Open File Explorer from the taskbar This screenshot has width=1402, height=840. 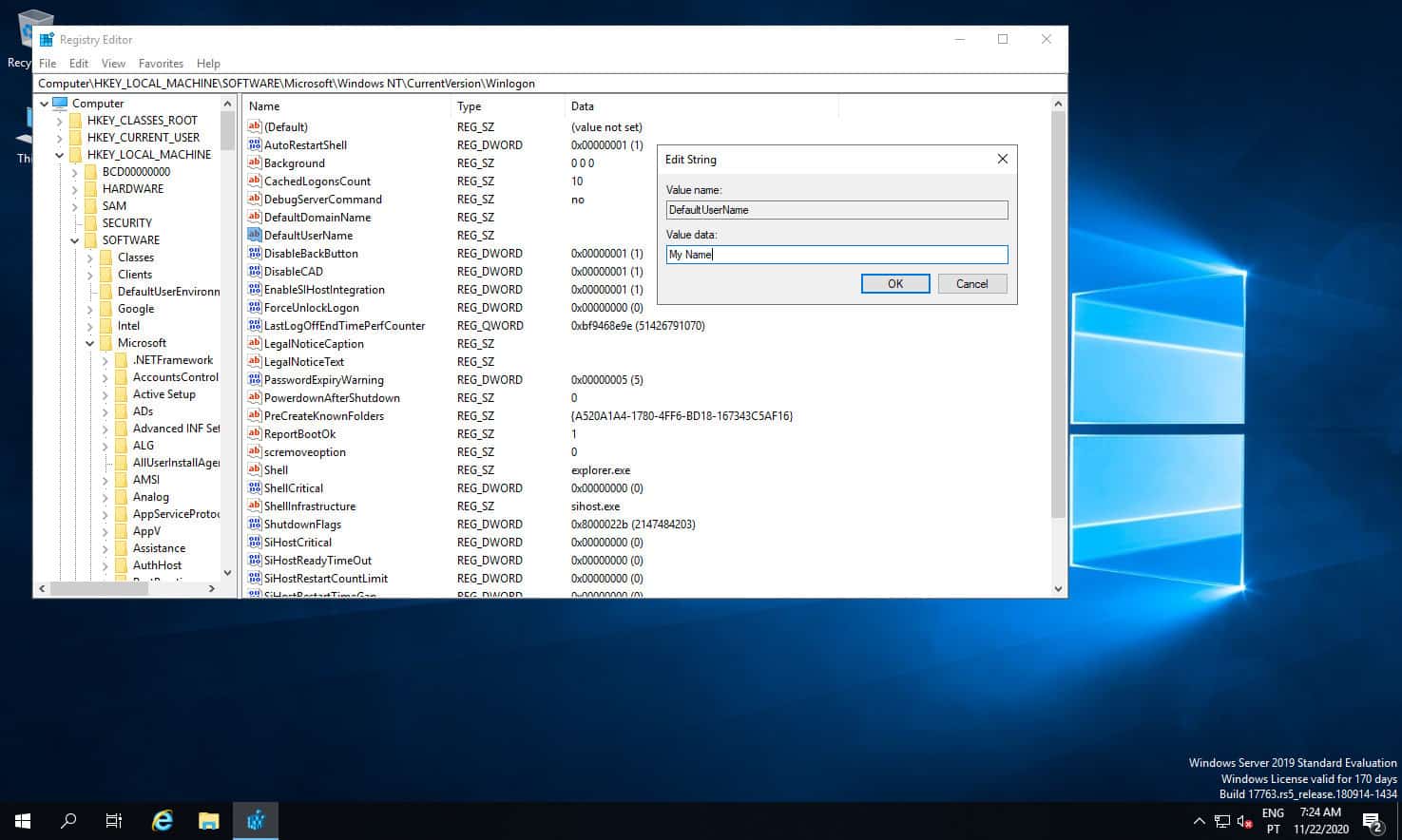(x=208, y=820)
